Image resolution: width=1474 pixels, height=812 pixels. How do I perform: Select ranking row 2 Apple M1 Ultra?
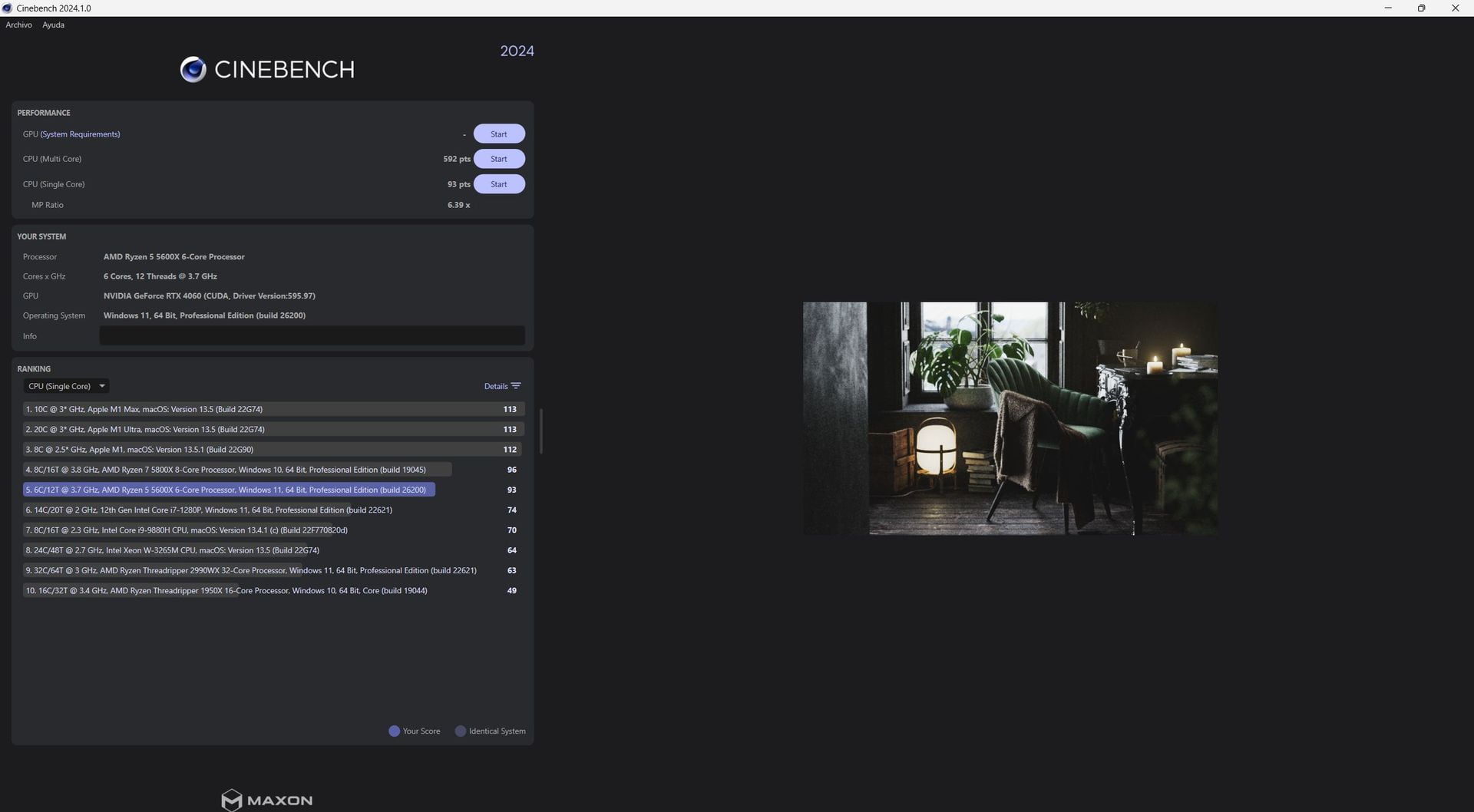coord(273,429)
